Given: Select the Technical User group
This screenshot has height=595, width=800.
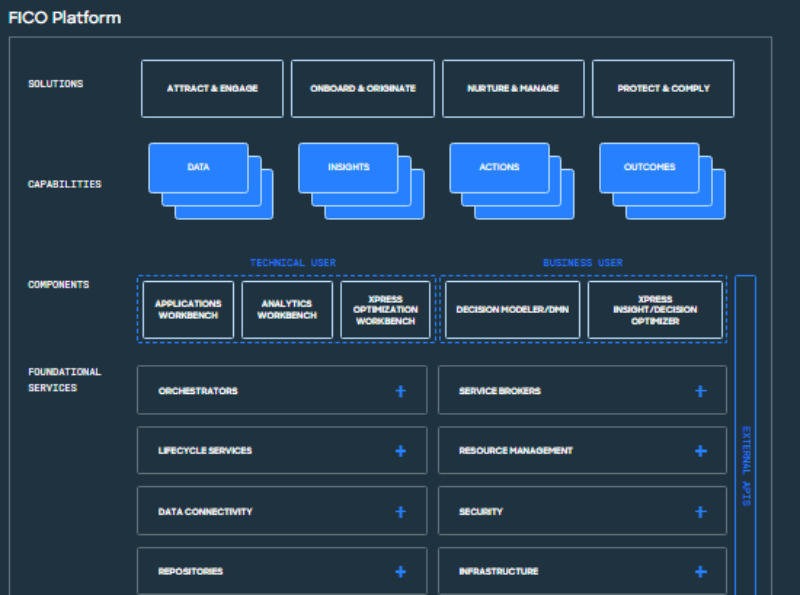Looking at the screenshot, I should [x=292, y=262].
